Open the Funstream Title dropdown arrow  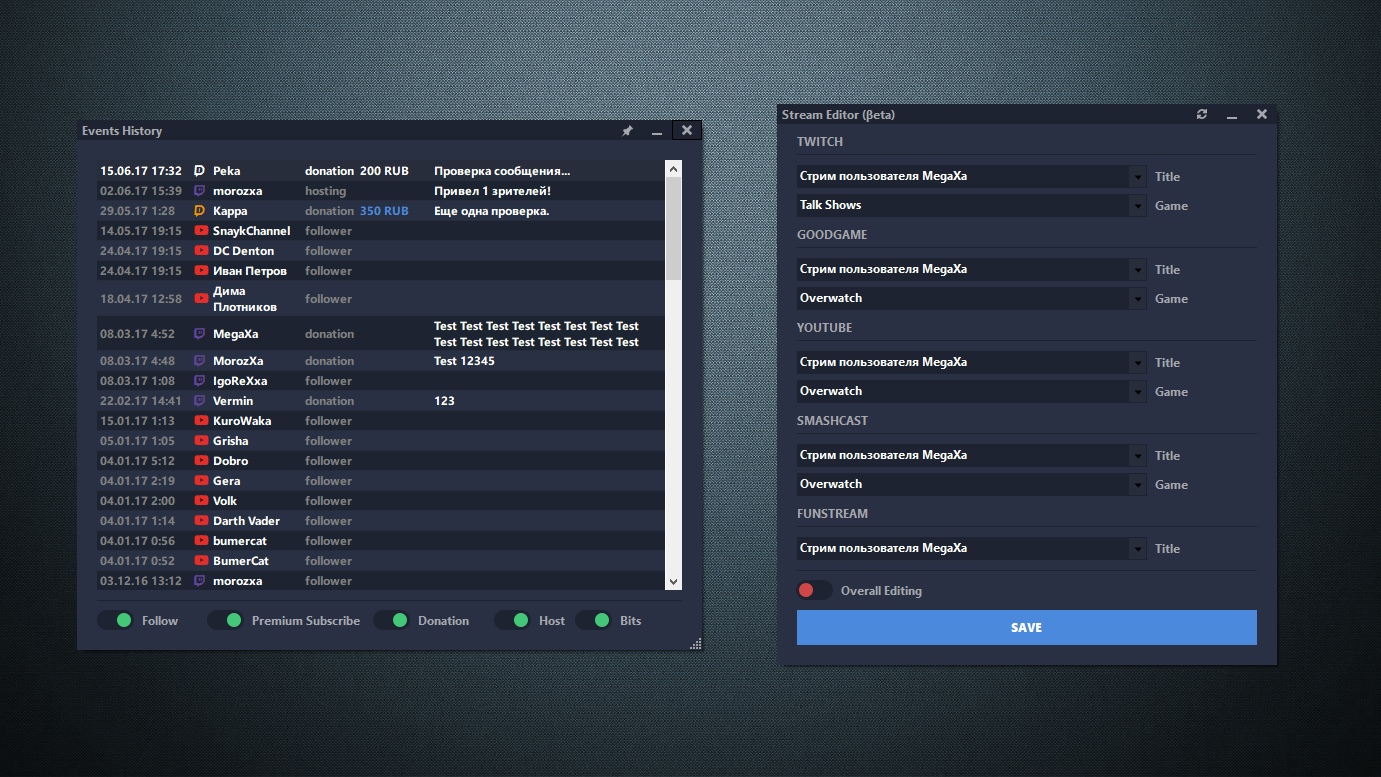click(1137, 549)
